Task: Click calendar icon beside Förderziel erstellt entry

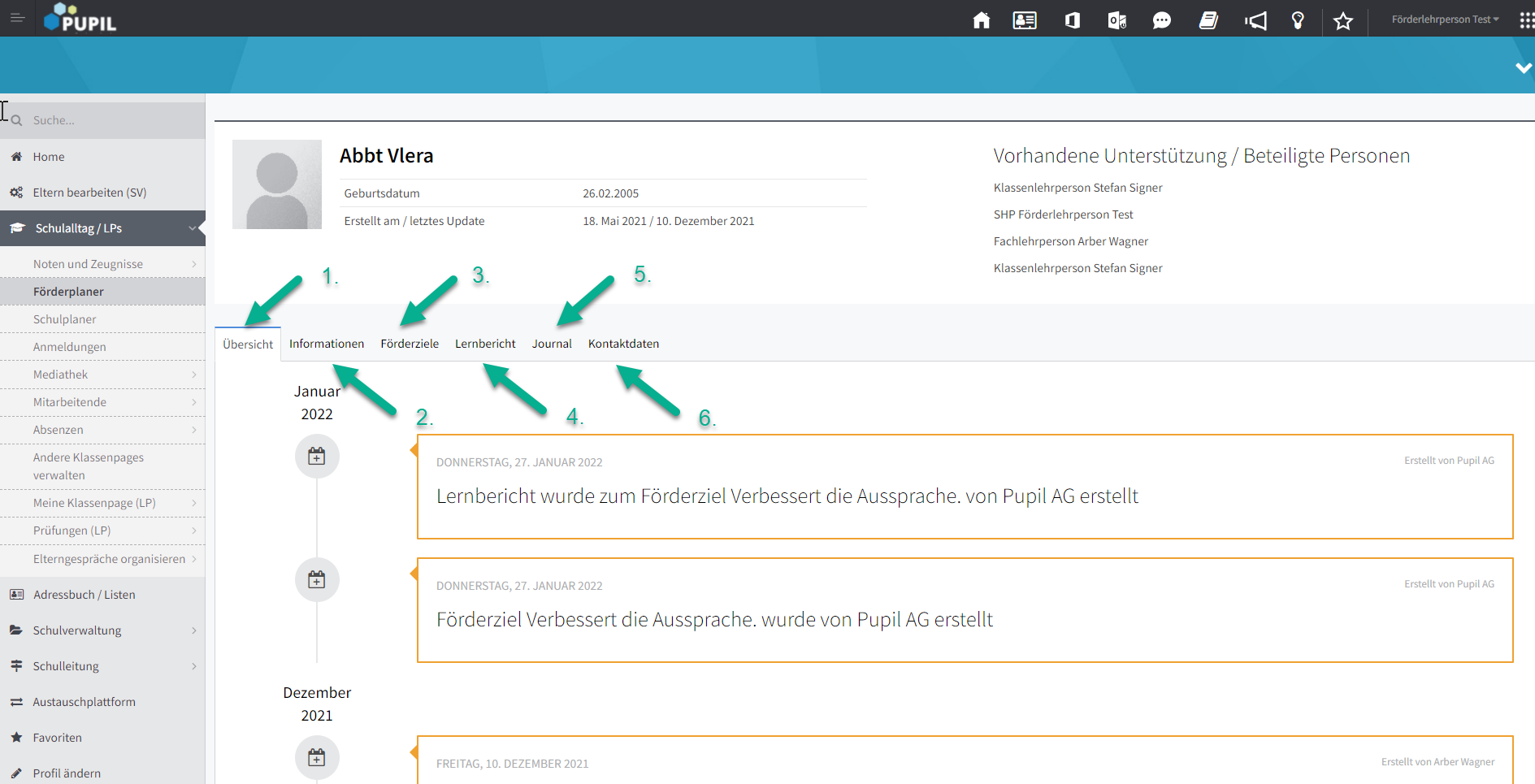Action: point(317,580)
